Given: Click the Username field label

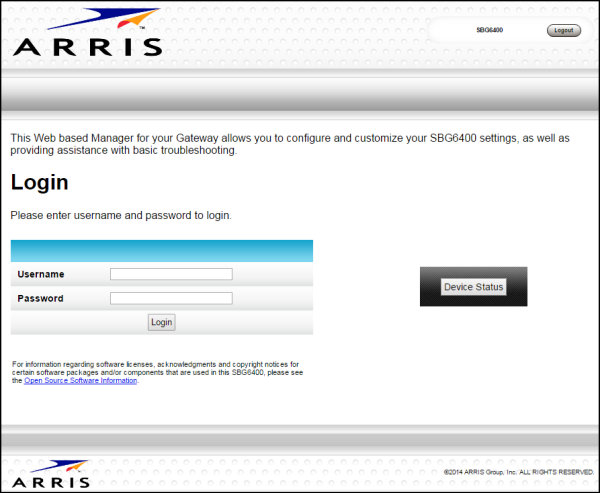Looking at the screenshot, I should [41, 274].
